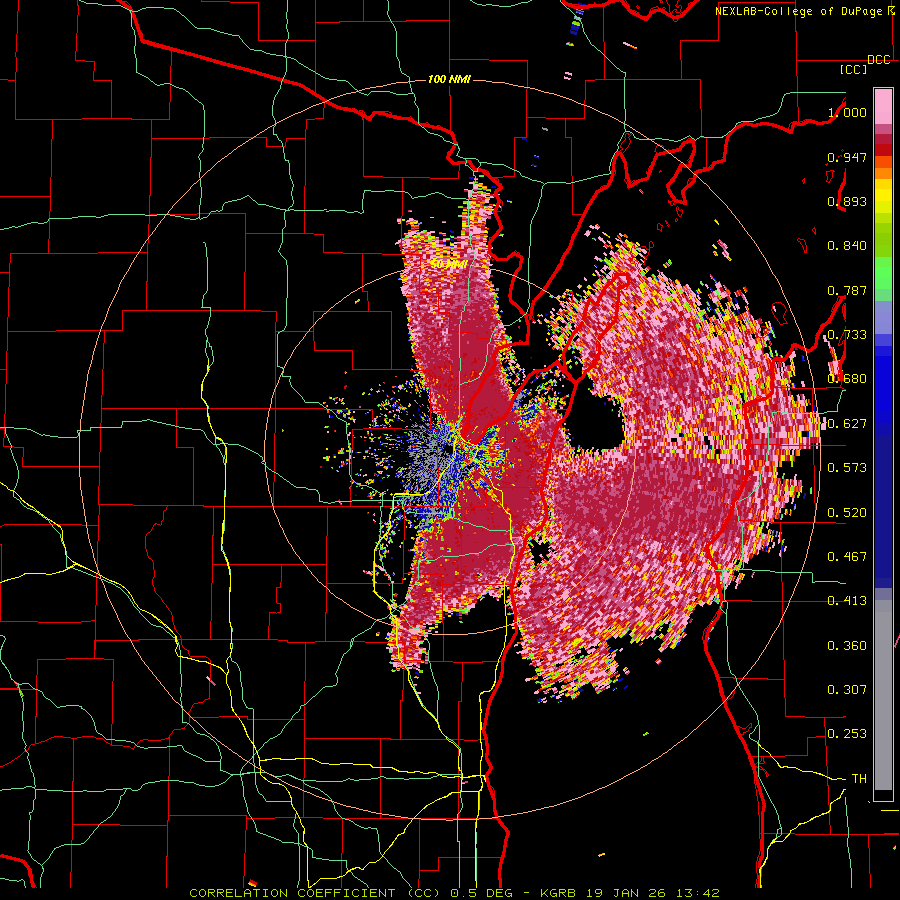Select the 0.947 scale value
The width and height of the screenshot is (900, 900).
point(847,157)
